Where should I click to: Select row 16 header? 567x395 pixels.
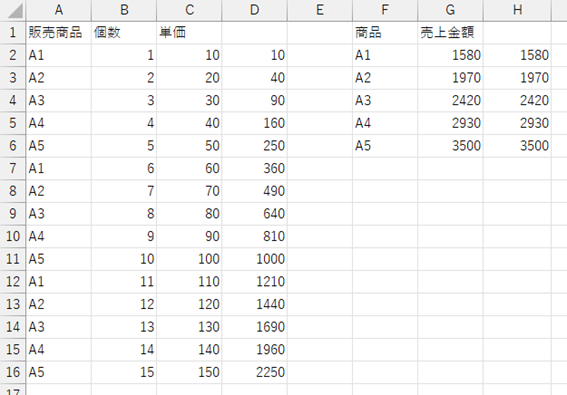pyautogui.click(x=13, y=372)
